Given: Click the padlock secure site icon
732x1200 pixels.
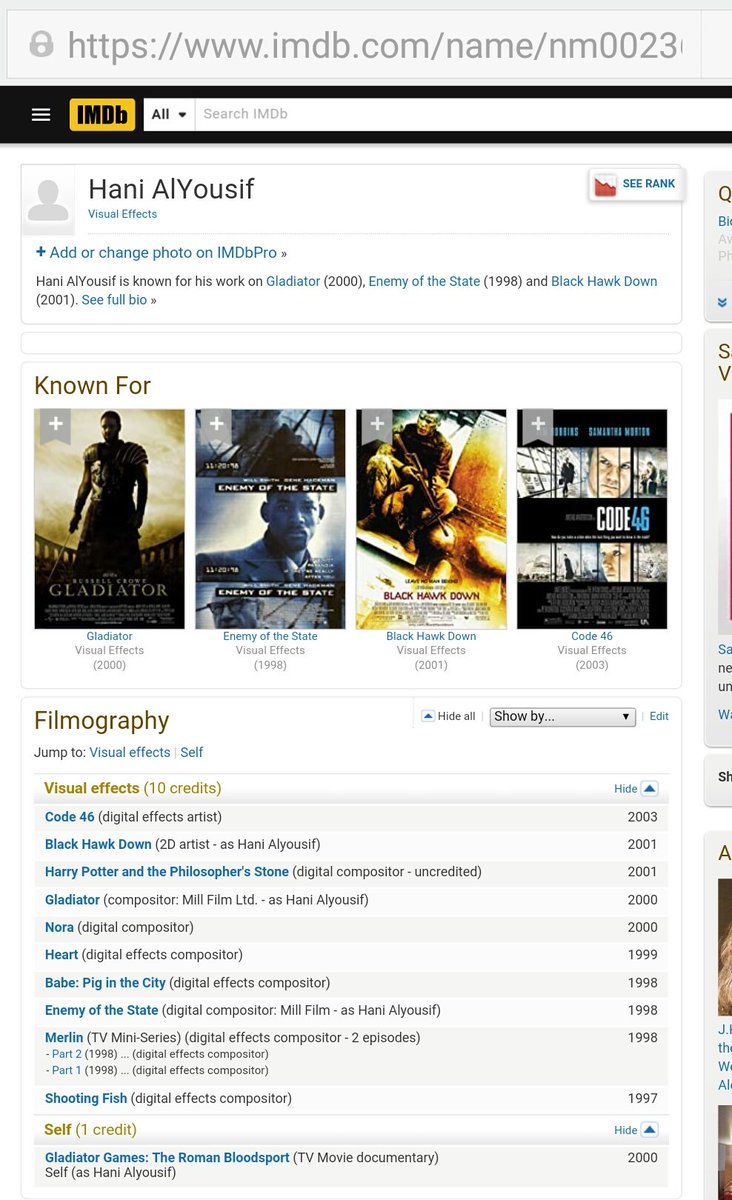Looking at the screenshot, I should click(41, 45).
